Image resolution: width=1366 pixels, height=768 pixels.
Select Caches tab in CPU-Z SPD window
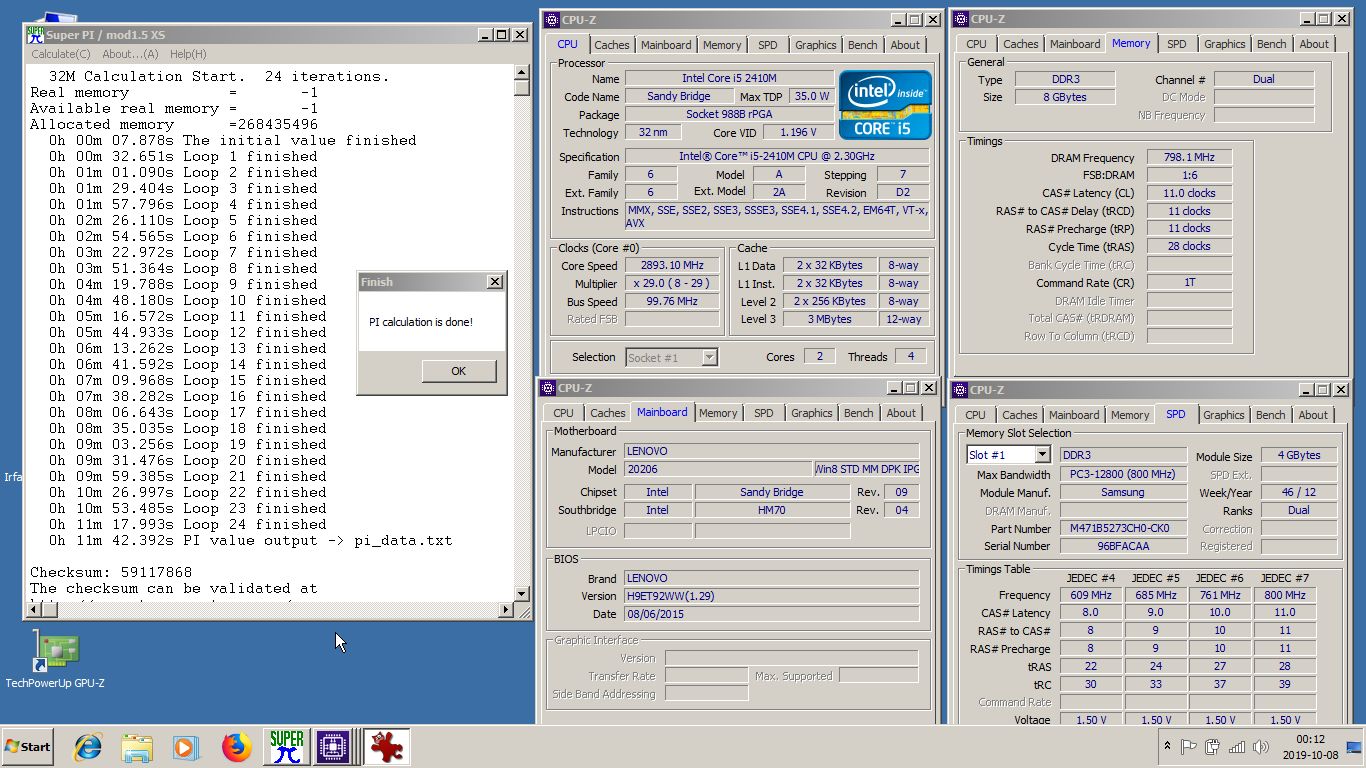click(x=1020, y=415)
